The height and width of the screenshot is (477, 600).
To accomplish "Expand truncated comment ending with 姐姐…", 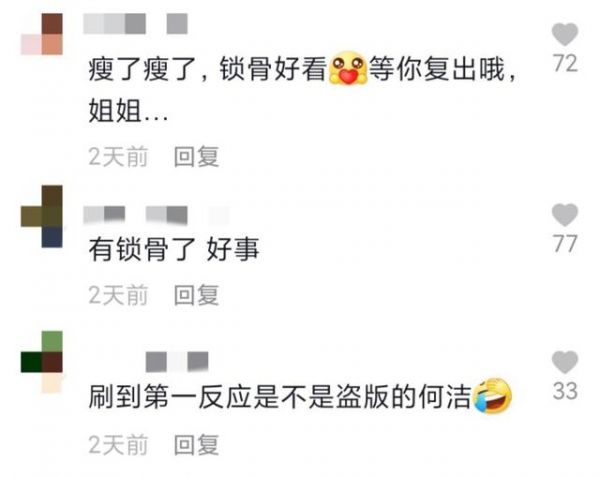I will coord(129,111).
